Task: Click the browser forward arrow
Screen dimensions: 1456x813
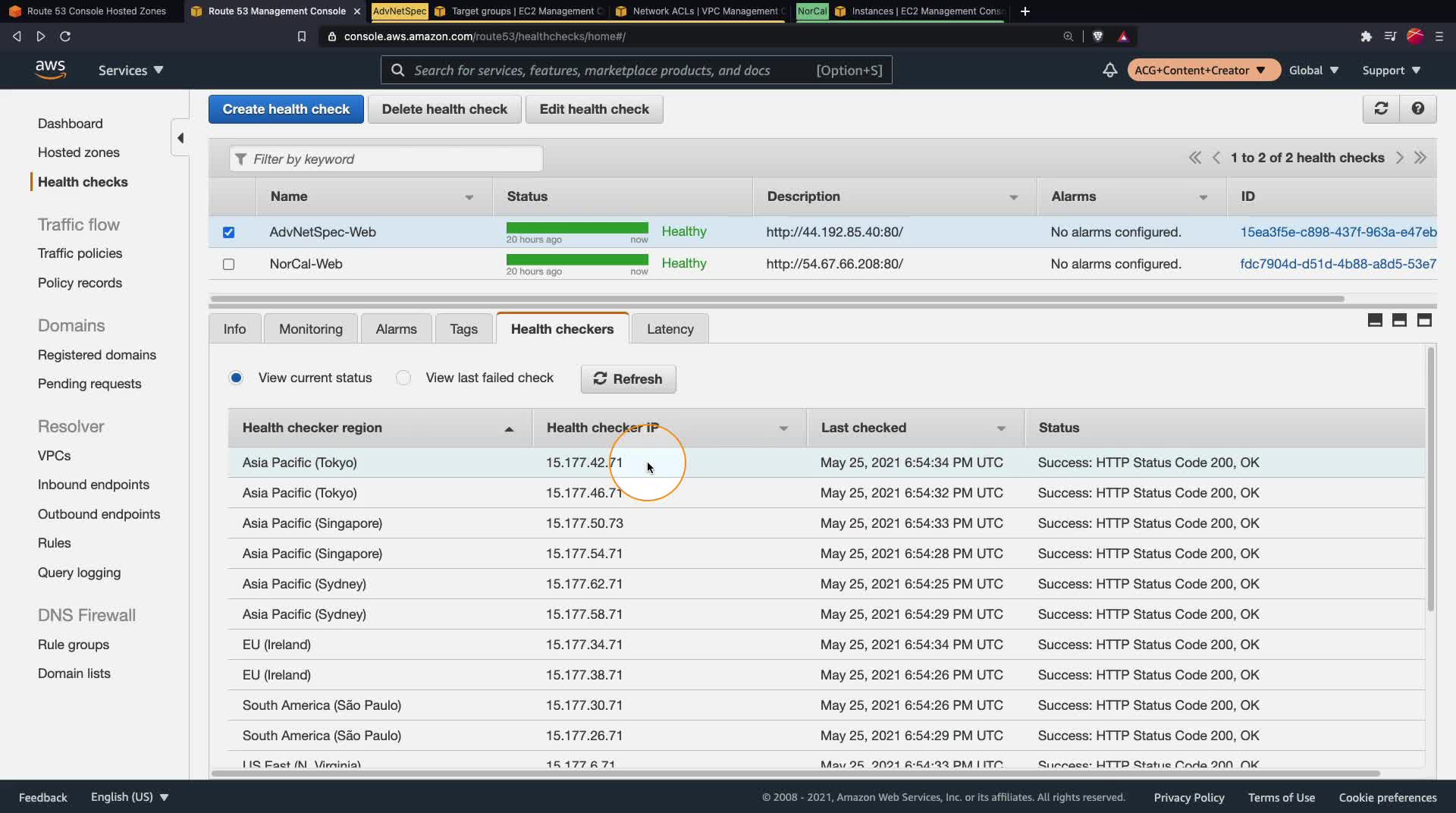Action: pyautogui.click(x=41, y=36)
